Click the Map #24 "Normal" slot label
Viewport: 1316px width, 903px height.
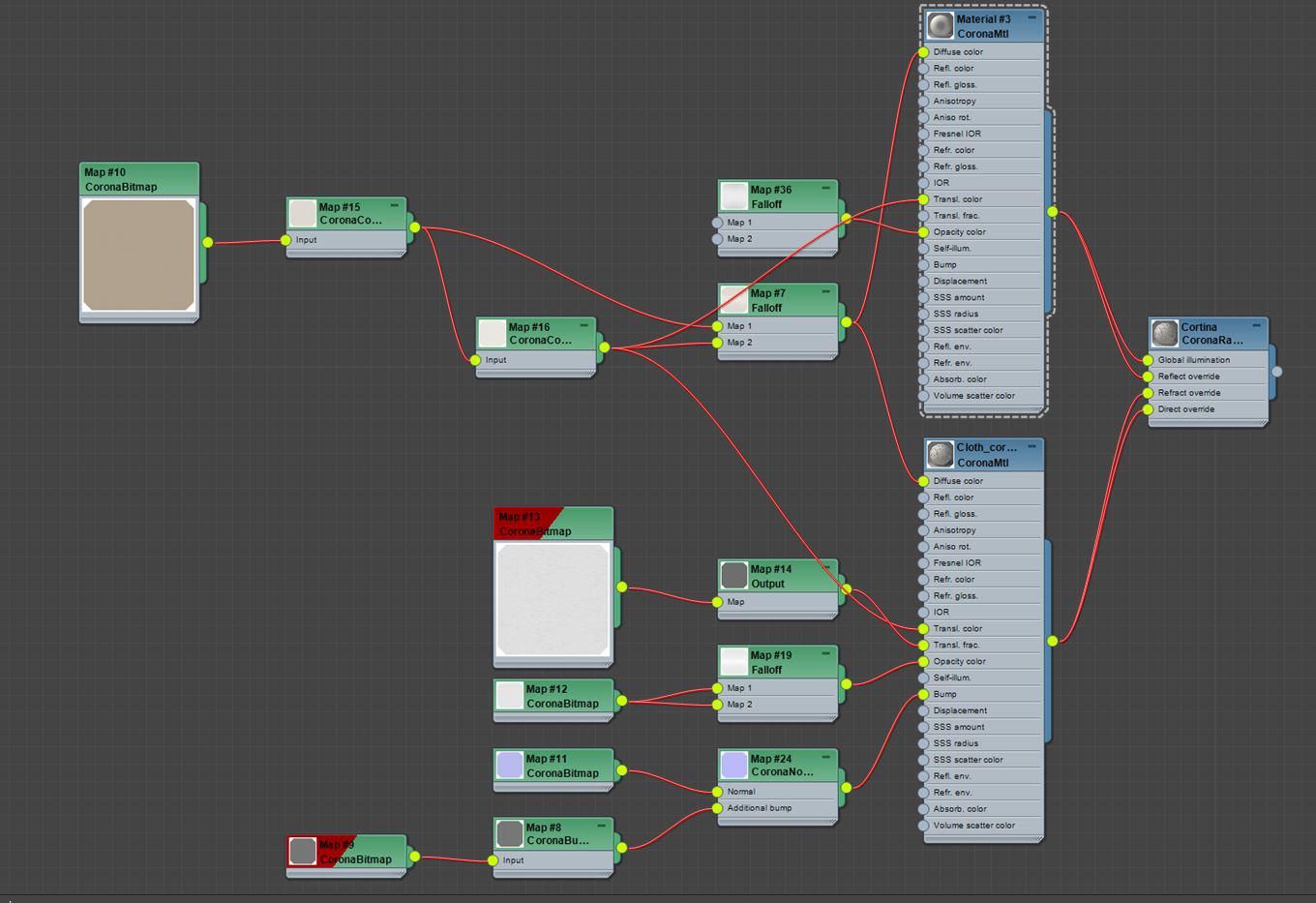741,792
